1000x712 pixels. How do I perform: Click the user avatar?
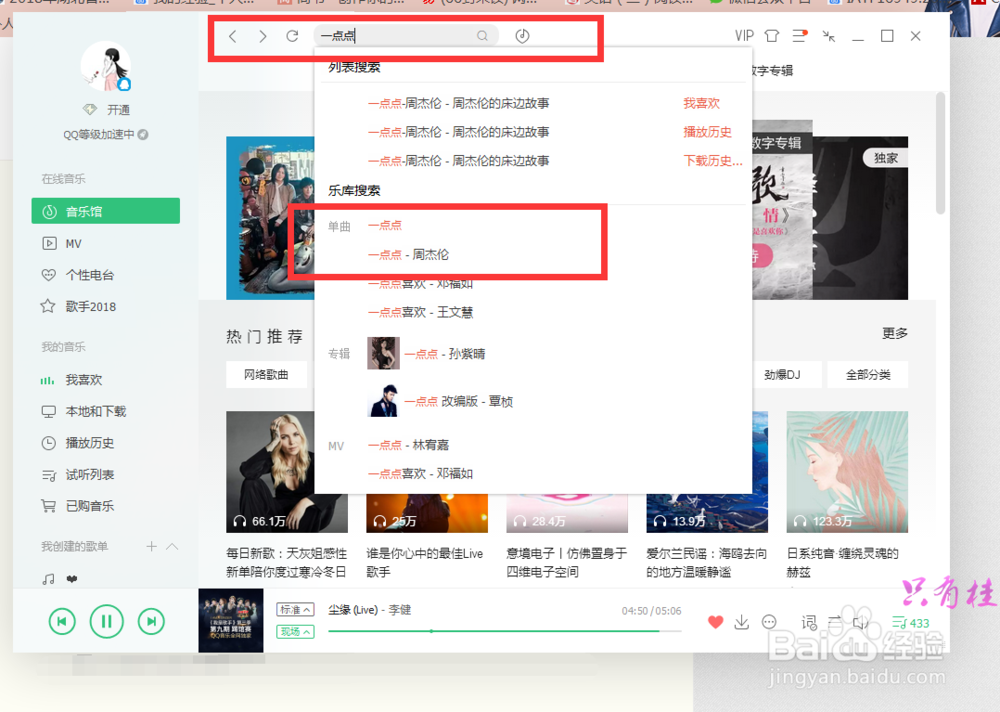tap(106, 66)
